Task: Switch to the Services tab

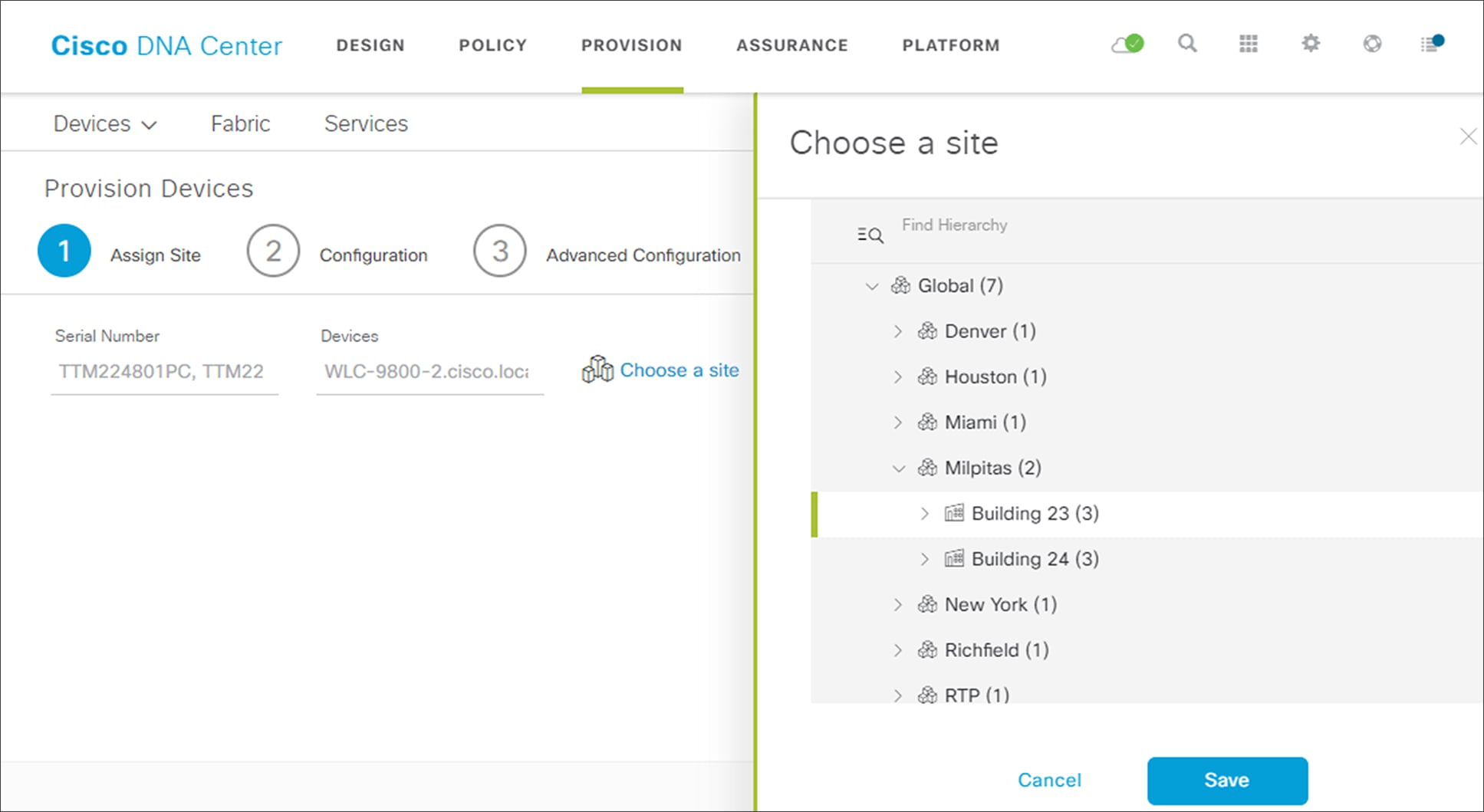Action: pyautogui.click(x=366, y=123)
